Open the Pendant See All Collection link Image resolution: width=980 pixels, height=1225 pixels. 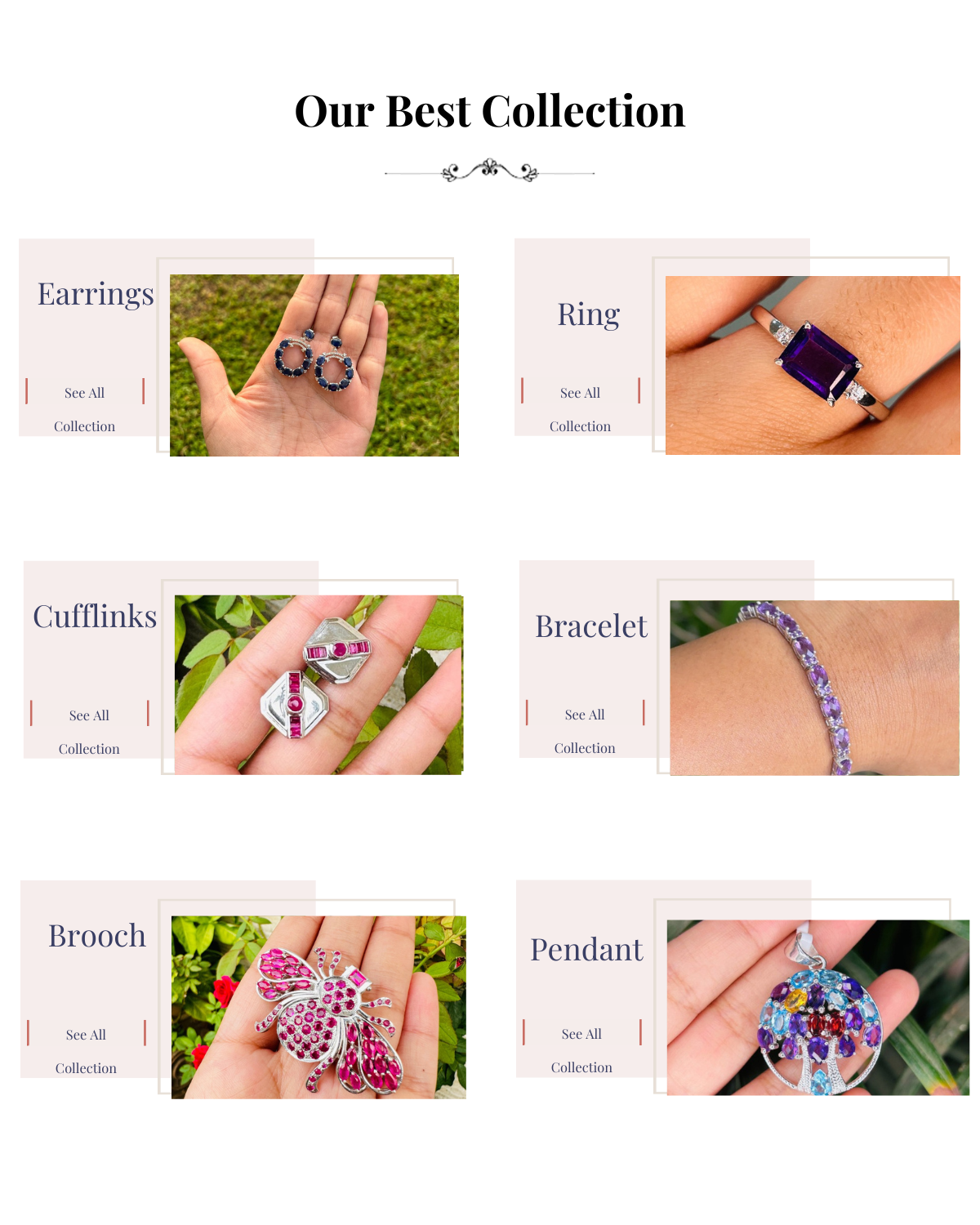tap(581, 1050)
